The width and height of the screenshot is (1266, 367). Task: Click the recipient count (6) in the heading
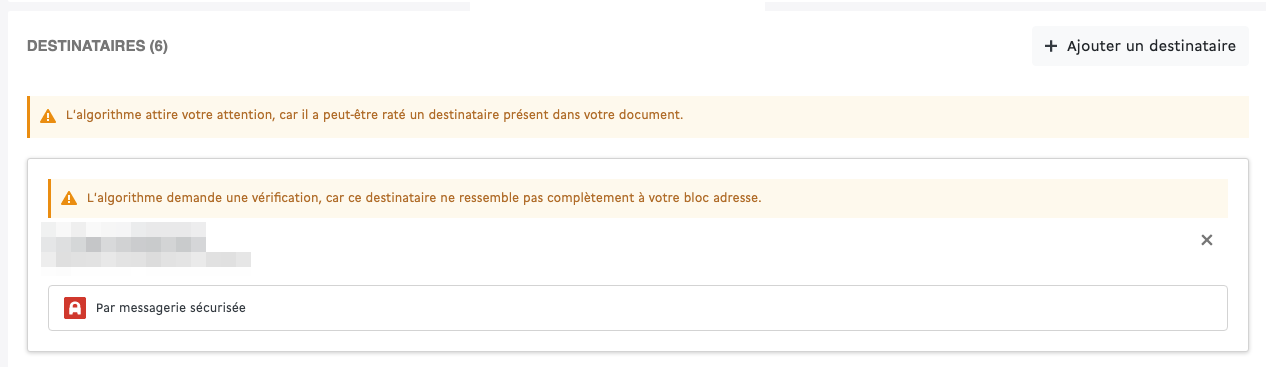click(158, 47)
